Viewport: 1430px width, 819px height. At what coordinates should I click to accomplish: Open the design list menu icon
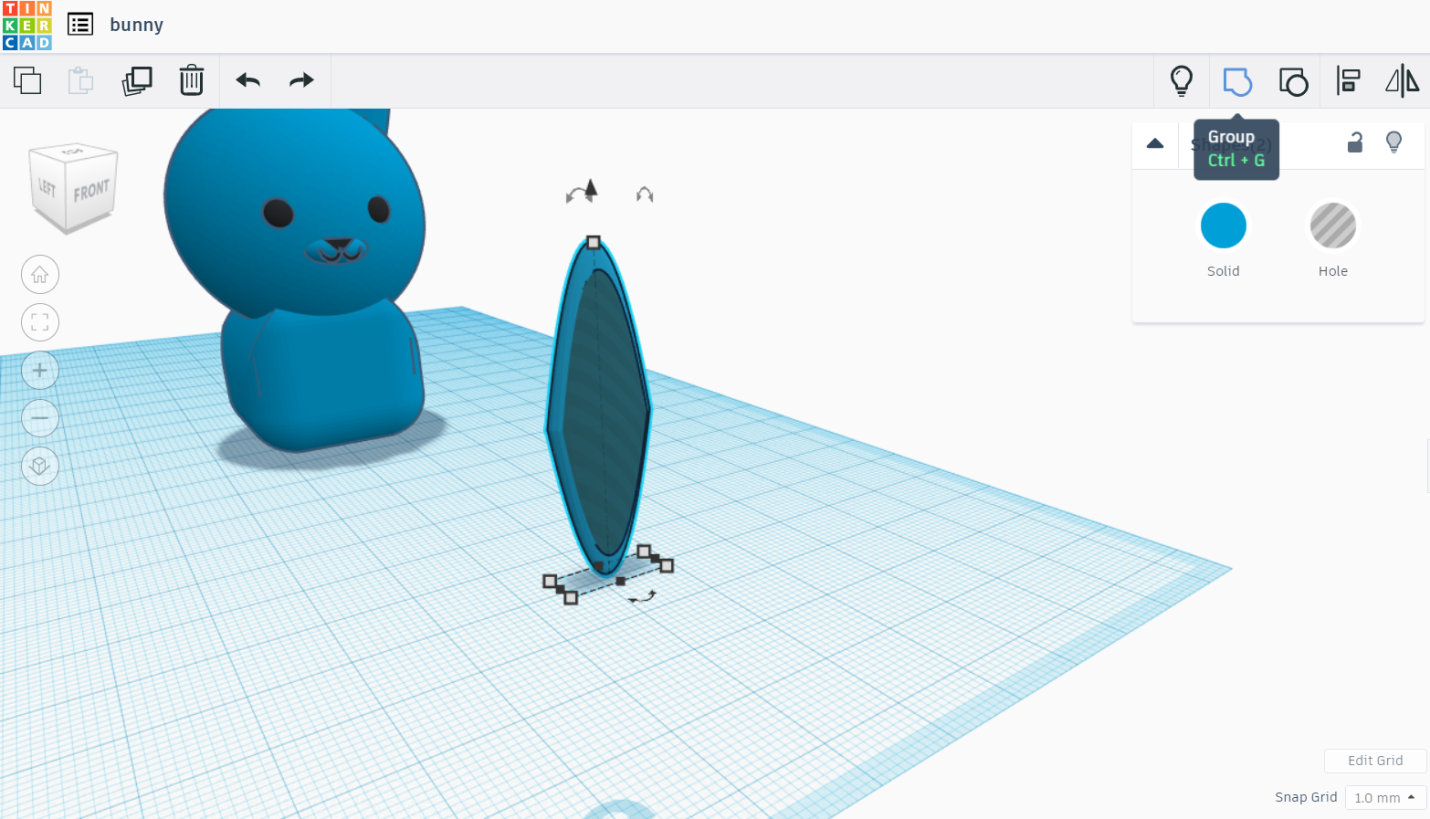point(80,25)
